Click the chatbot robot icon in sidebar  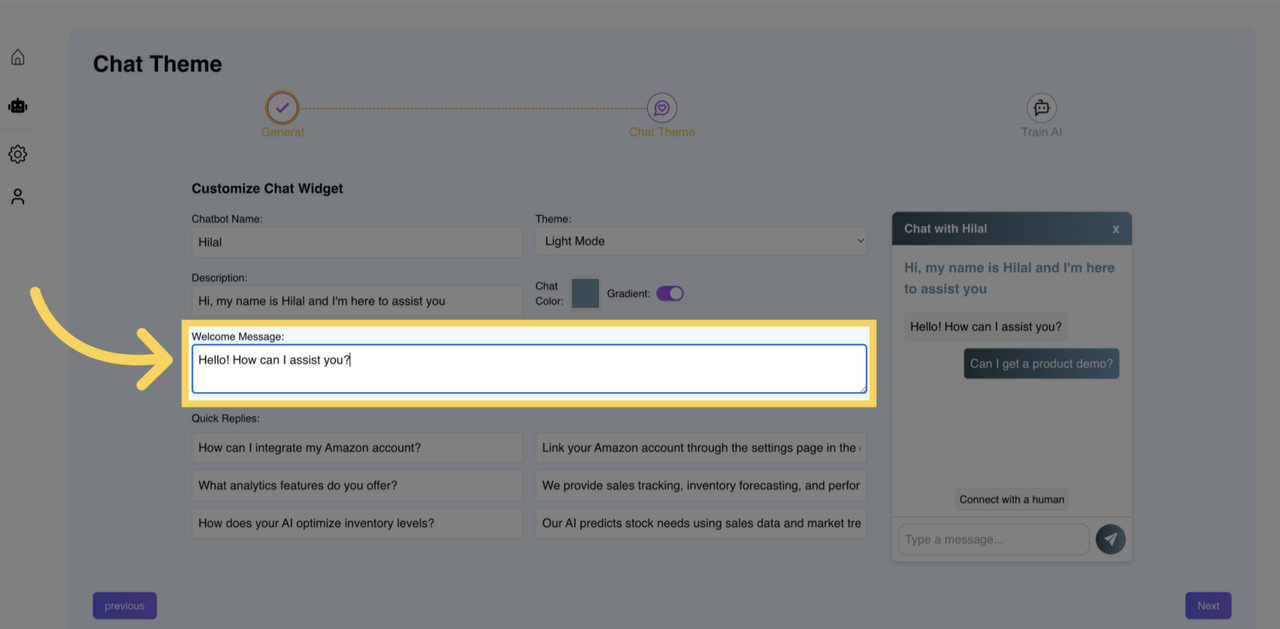(x=18, y=105)
